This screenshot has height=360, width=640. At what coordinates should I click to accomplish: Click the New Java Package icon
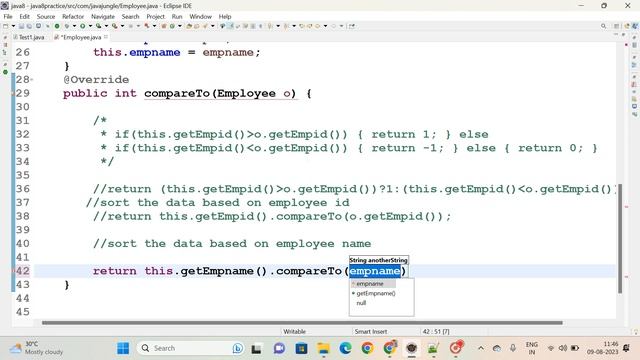coord(164,26)
